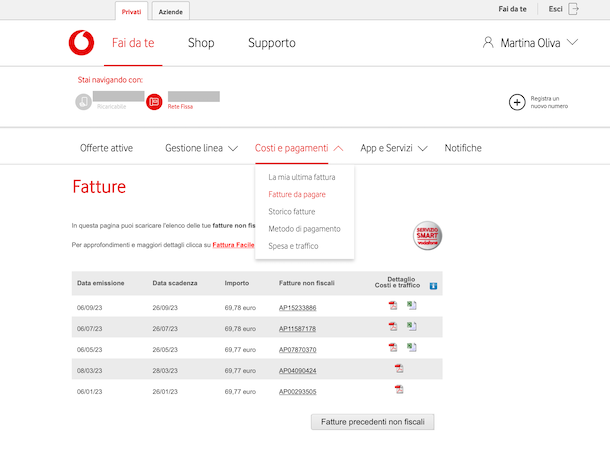The height and width of the screenshot is (459, 610).
Task: Select Fatture da pagare
Action: click(x=297, y=194)
